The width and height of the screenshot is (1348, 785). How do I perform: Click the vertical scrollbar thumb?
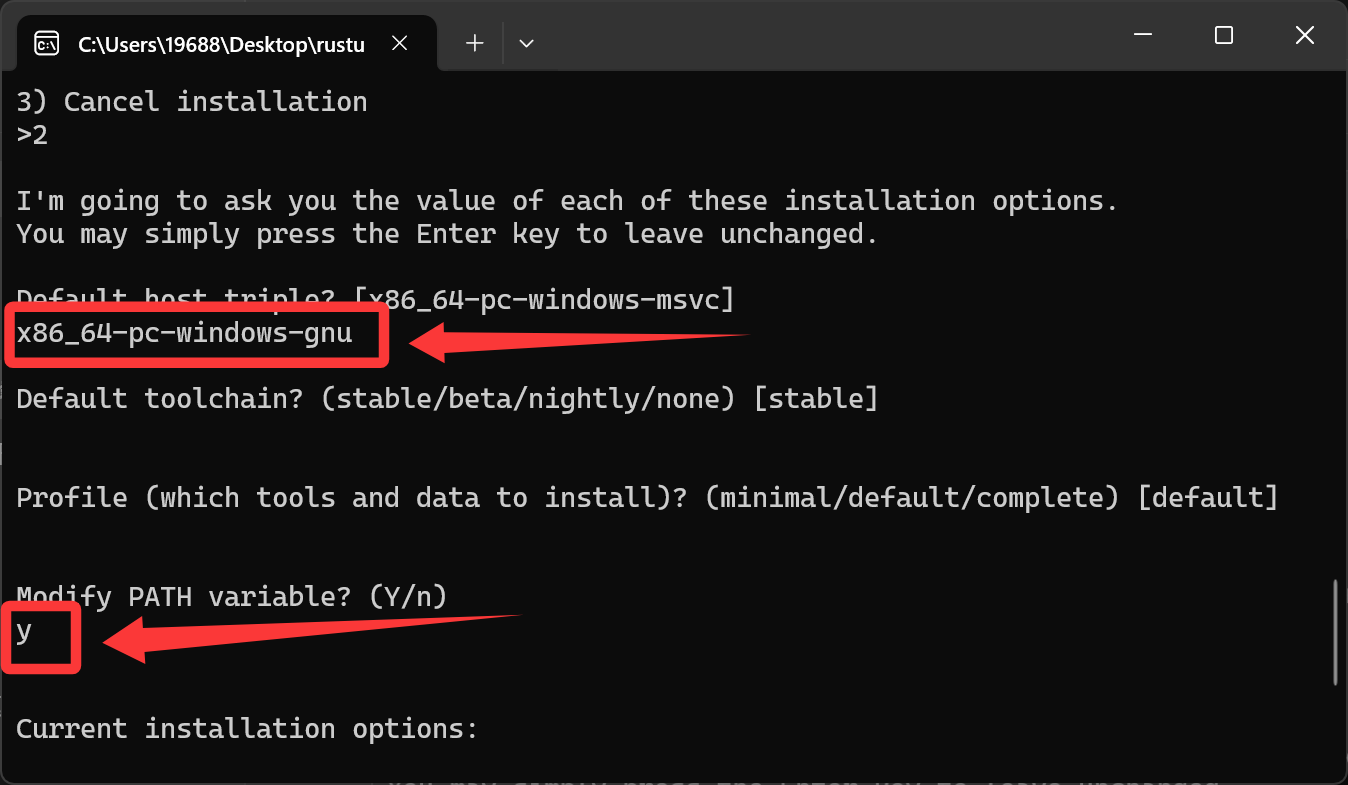click(x=1336, y=632)
